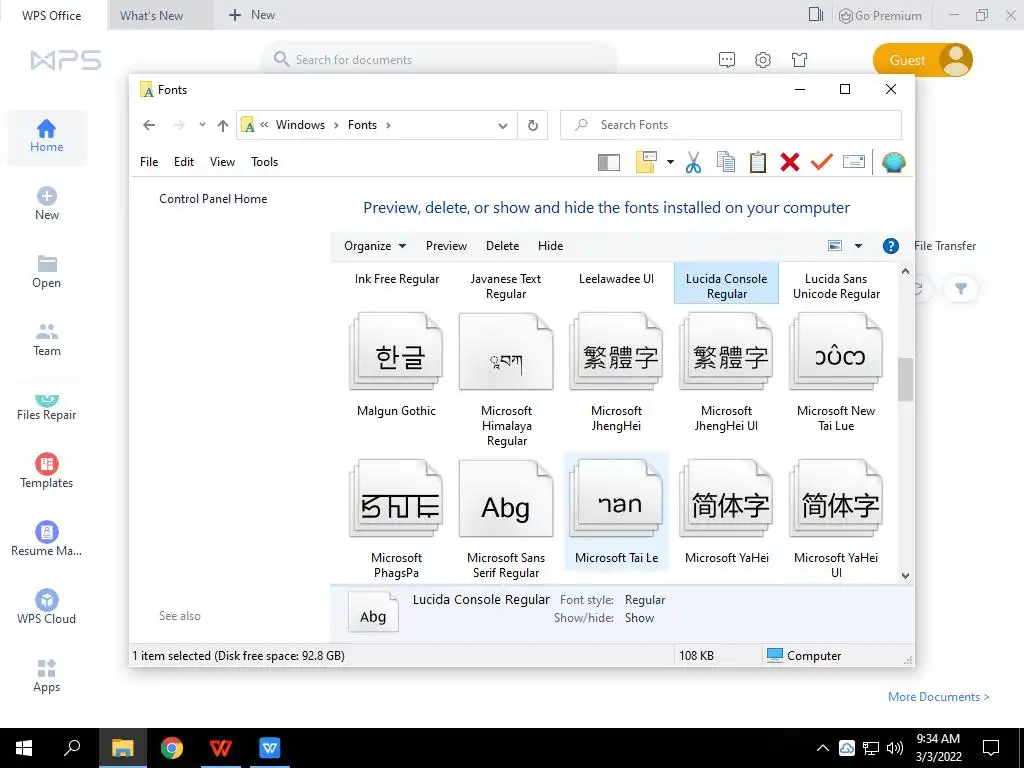Refresh the Fonts folder view
The width and height of the screenshot is (1024, 768).
click(533, 125)
